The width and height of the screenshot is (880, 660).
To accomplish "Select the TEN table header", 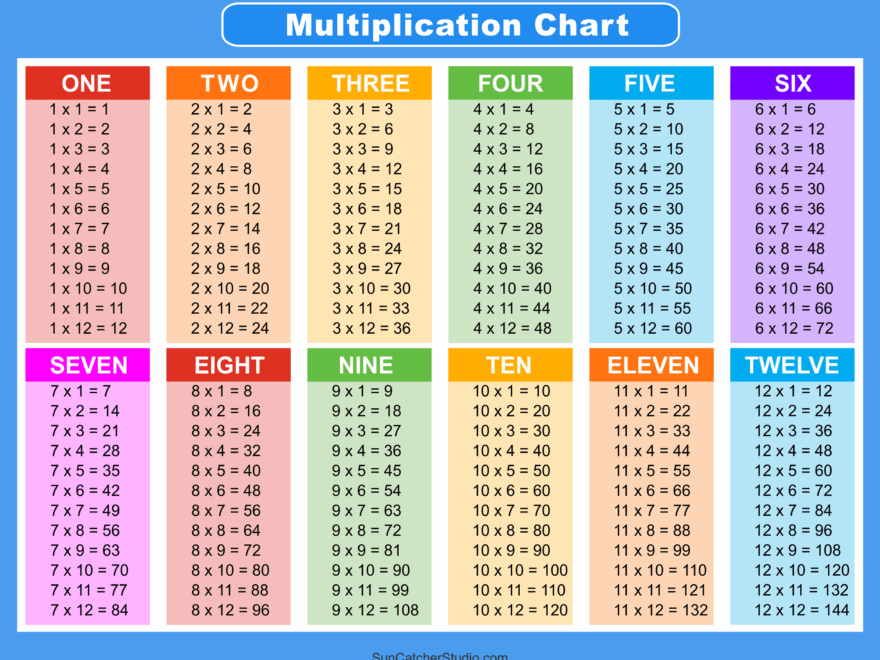I will (510, 365).
